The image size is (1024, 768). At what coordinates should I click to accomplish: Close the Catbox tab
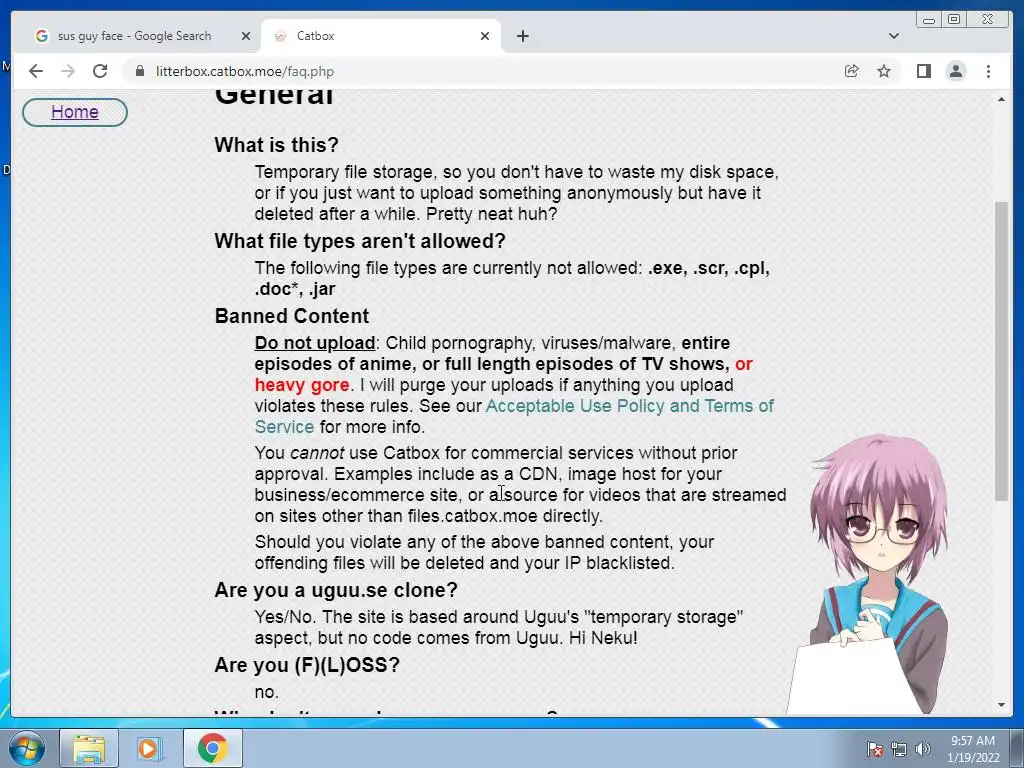point(485,36)
